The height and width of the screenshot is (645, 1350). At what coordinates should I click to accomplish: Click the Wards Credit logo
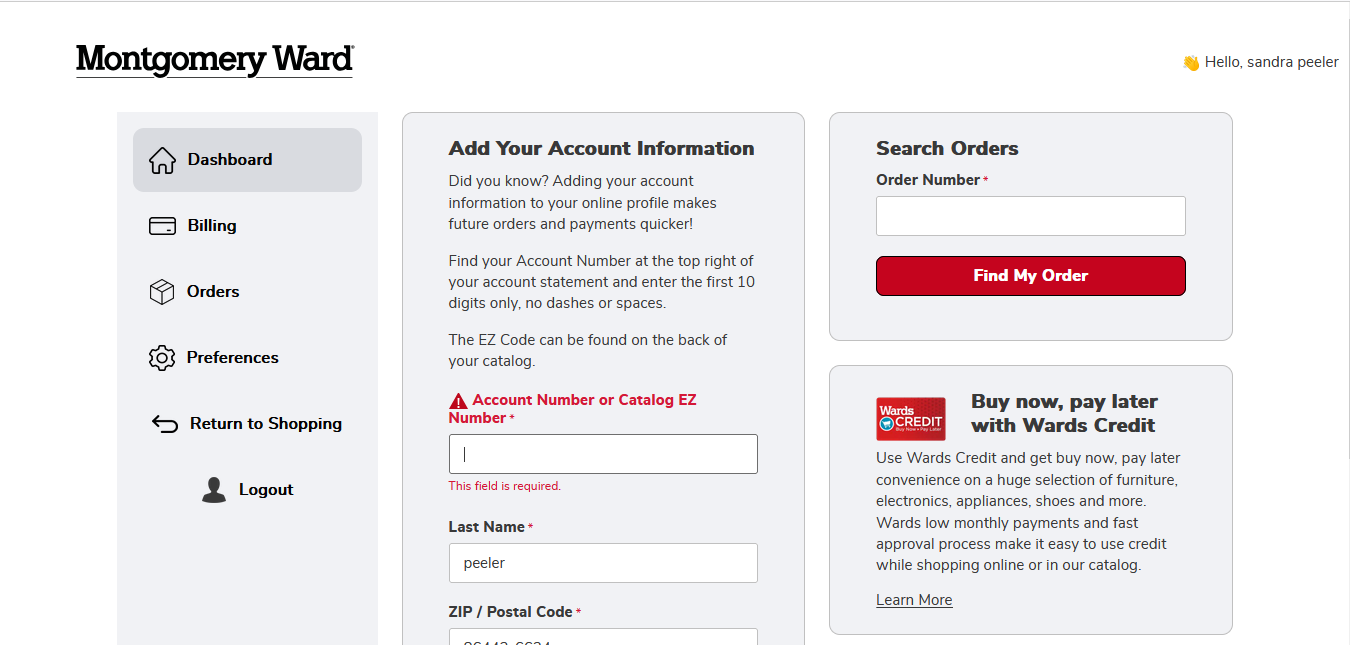(x=911, y=418)
